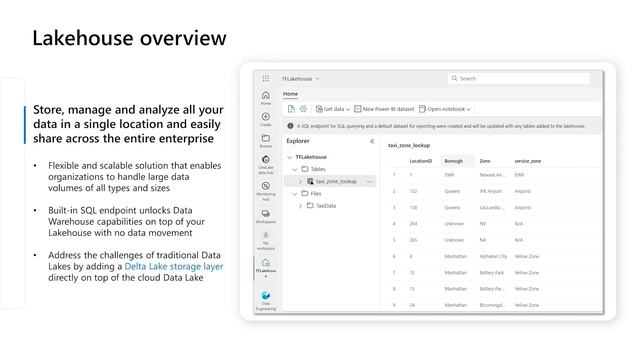Collapse the TFLakehouse tree root
Viewport: 640px width, 360px height.
289,157
